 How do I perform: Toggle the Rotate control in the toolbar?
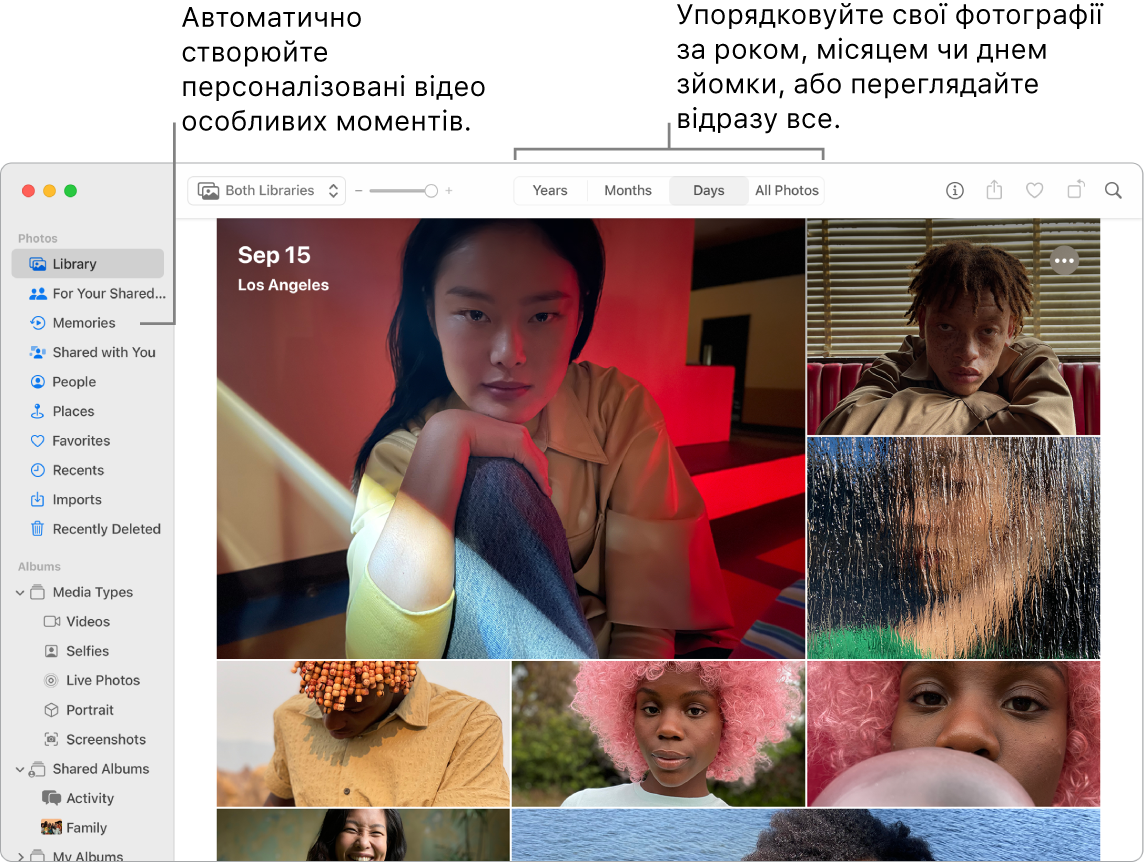[1074, 190]
